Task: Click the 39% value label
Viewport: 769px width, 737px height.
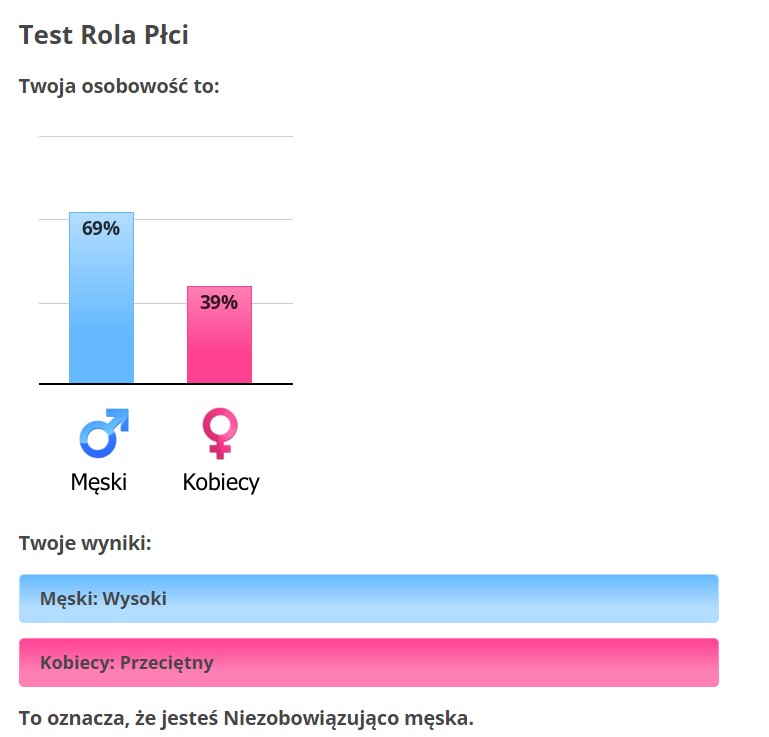Action: pyautogui.click(x=219, y=302)
